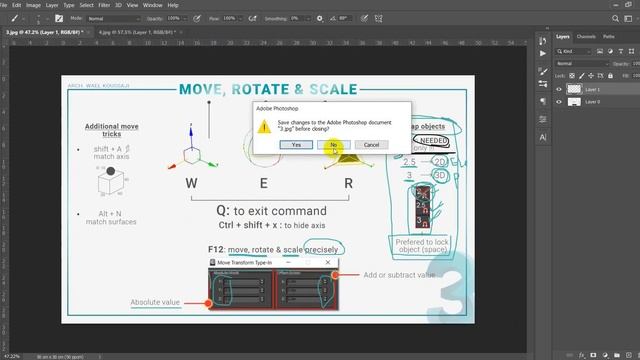640x360 pixels.
Task: Click No in the save changes dialog
Action: 333,145
